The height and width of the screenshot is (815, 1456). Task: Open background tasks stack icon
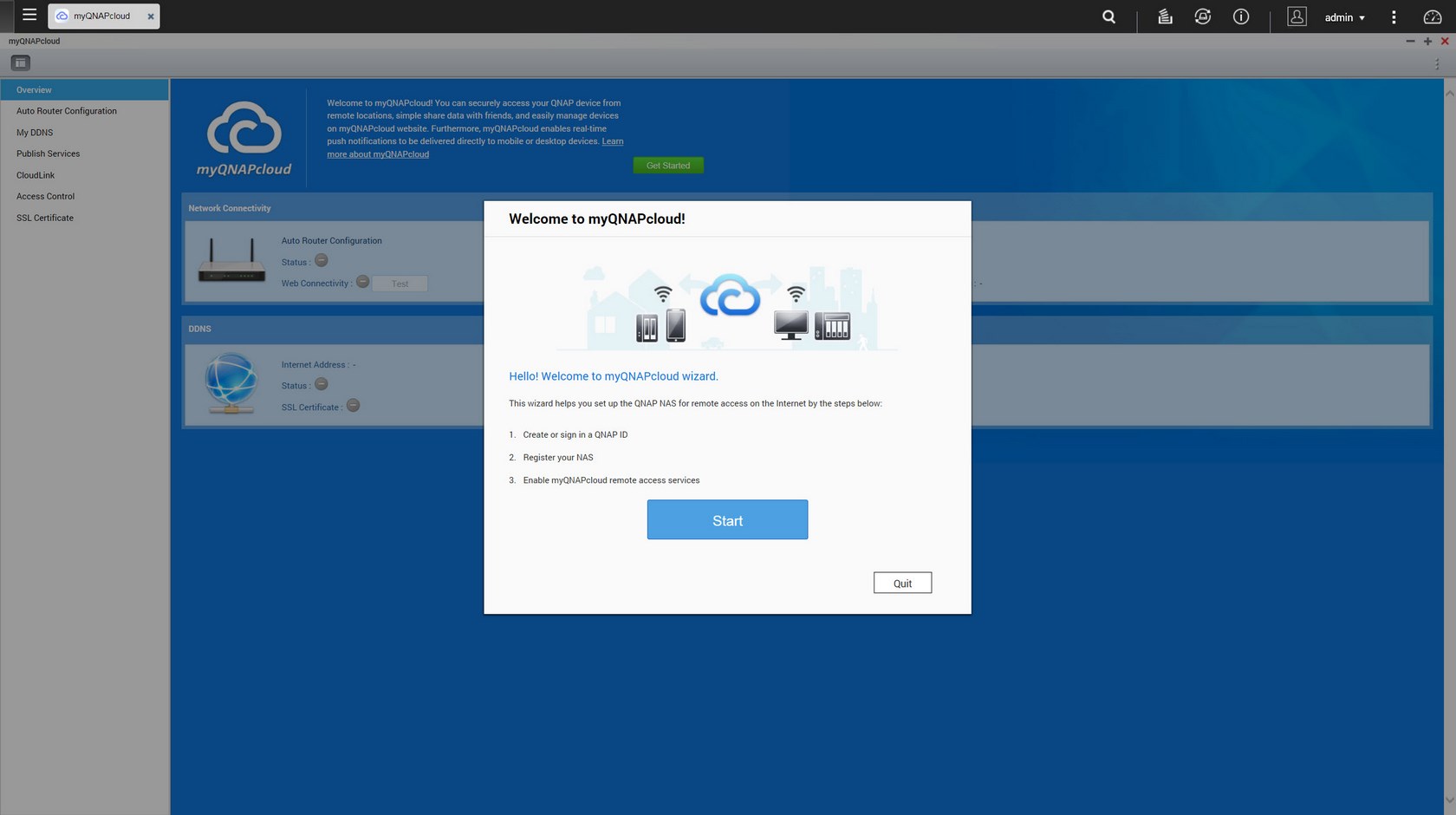[1165, 16]
